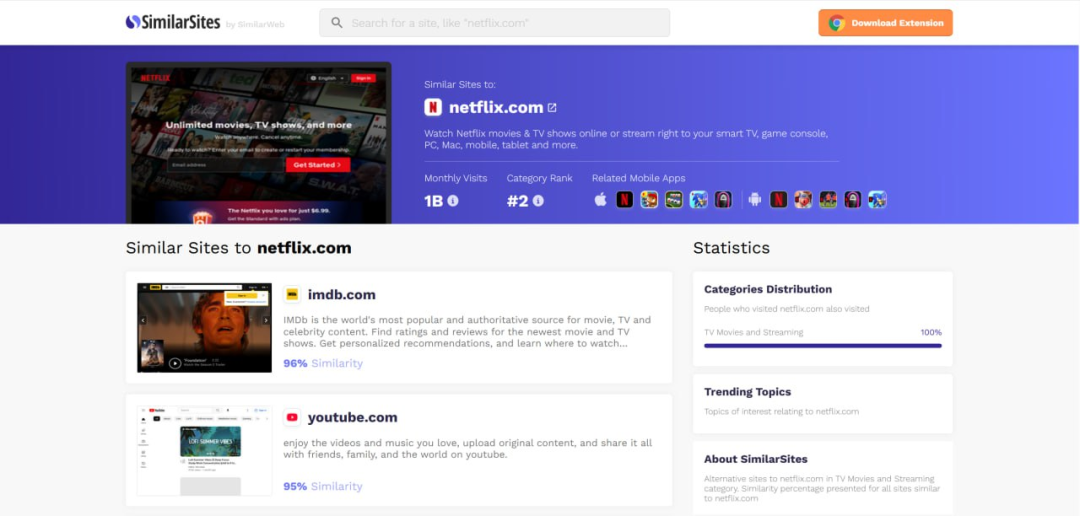Open the imdb.com preview thumbnail
This screenshot has width=1080, height=516.
204,328
